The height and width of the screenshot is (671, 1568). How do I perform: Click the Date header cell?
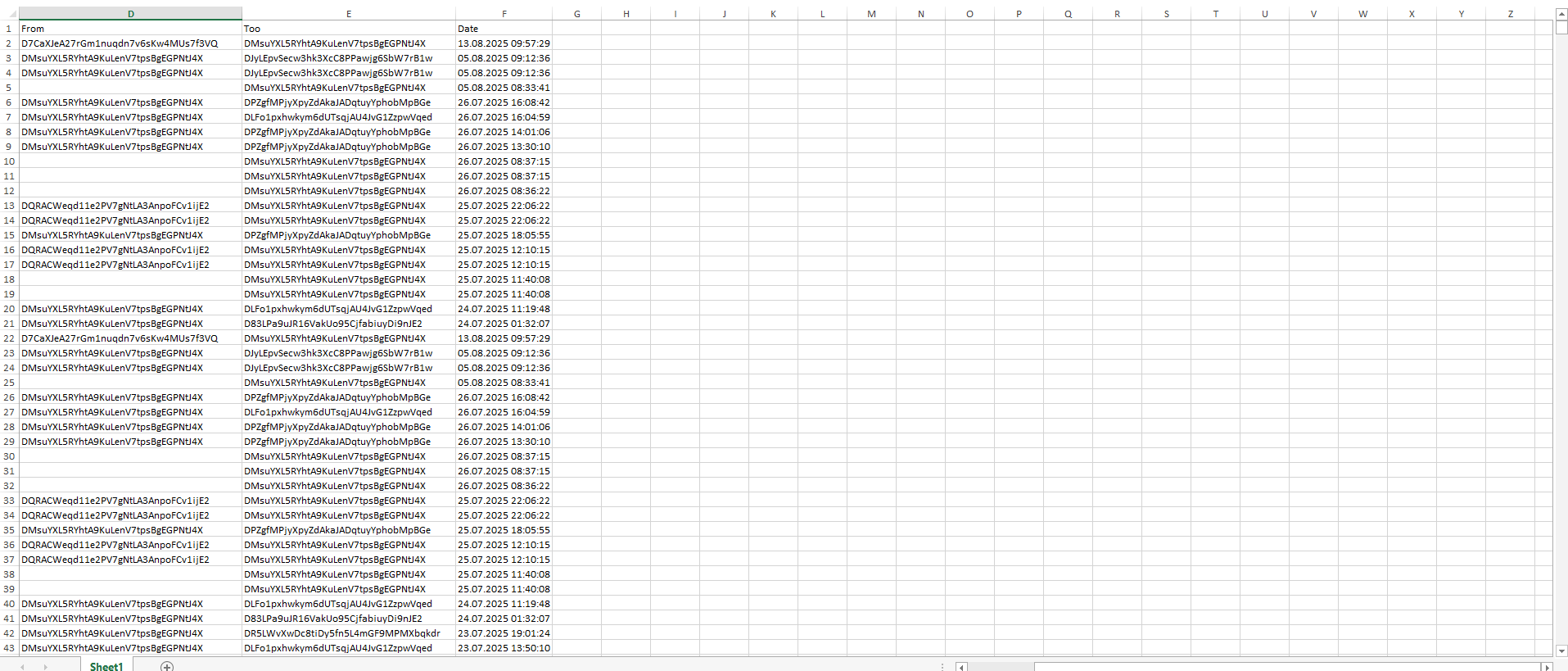[x=504, y=29]
